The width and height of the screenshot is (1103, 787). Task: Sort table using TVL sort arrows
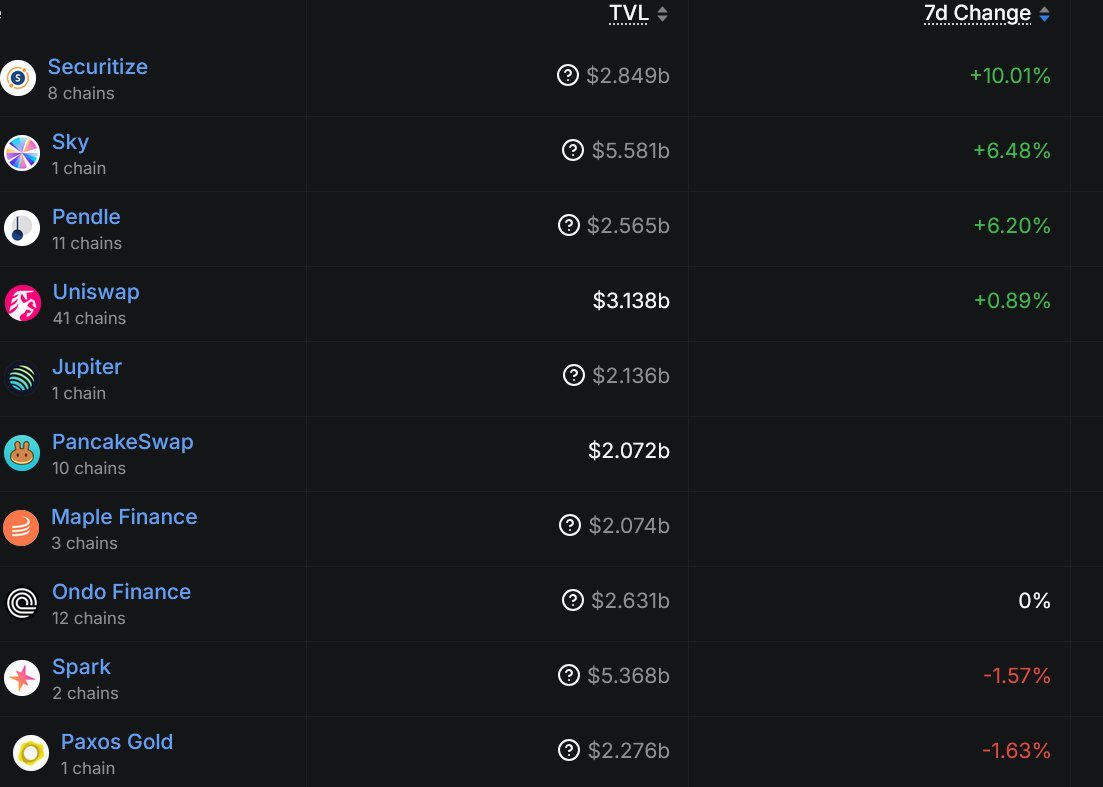(662, 13)
